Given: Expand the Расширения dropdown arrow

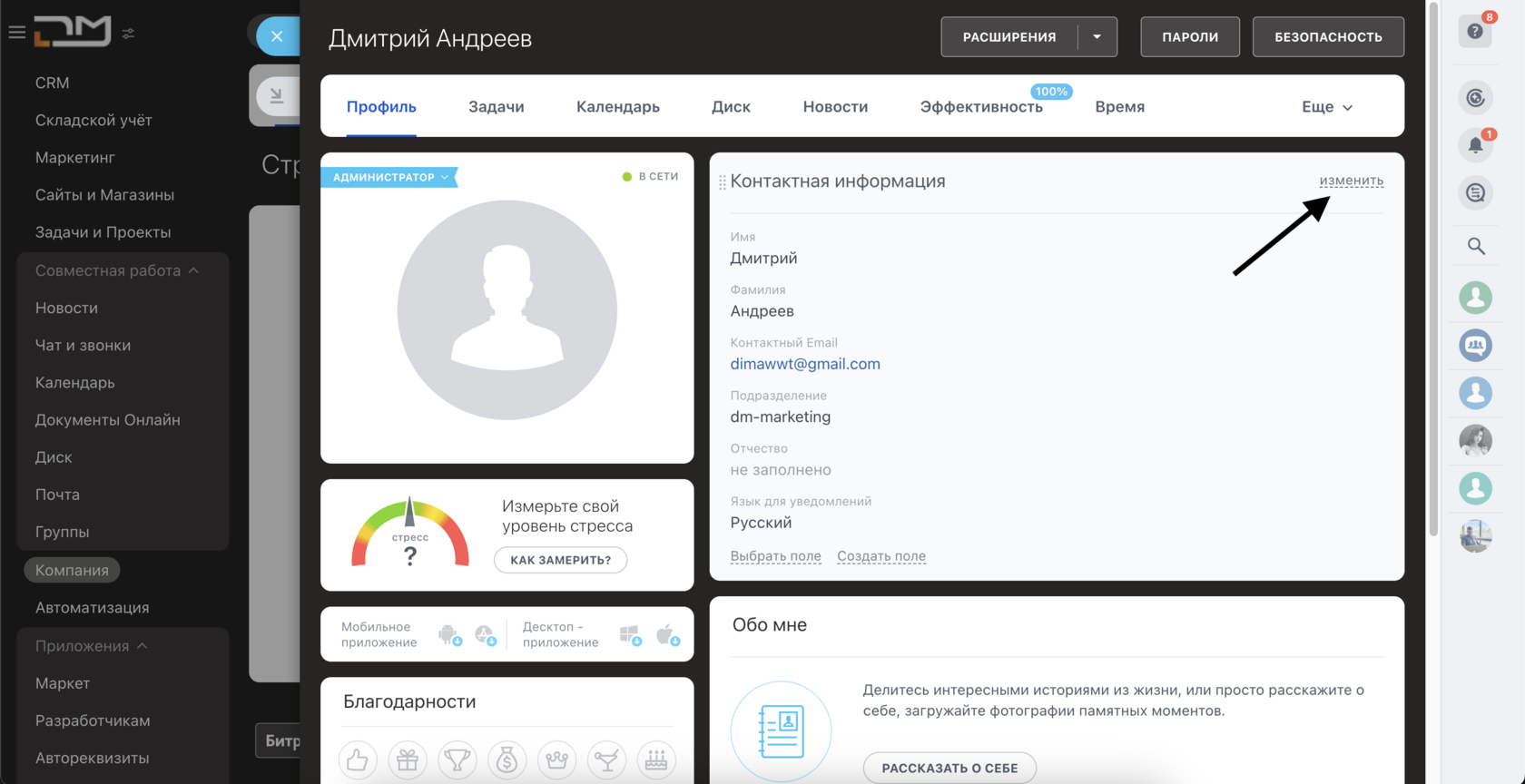Looking at the screenshot, I should [x=1097, y=37].
